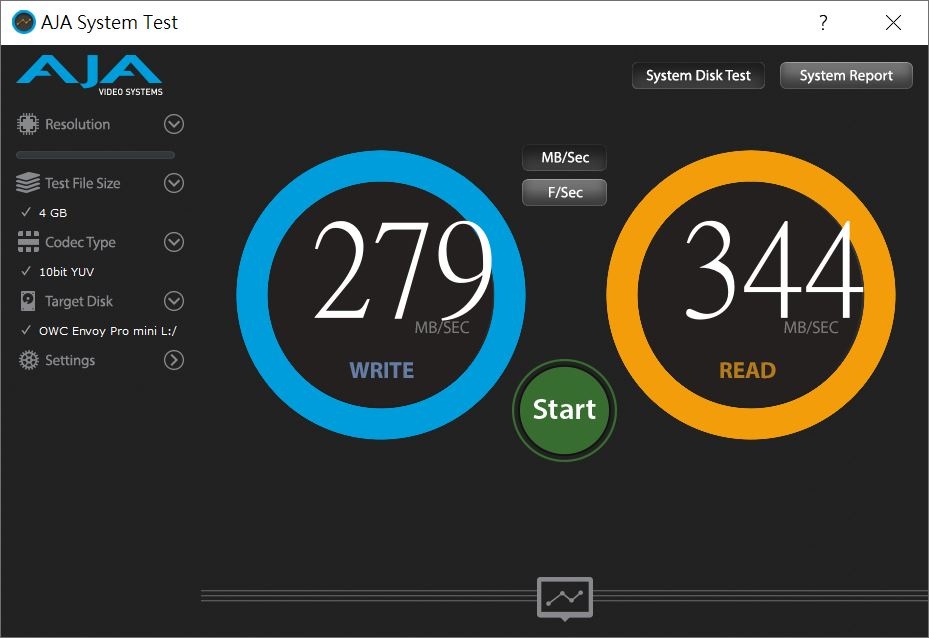Open the System Report

[846, 75]
